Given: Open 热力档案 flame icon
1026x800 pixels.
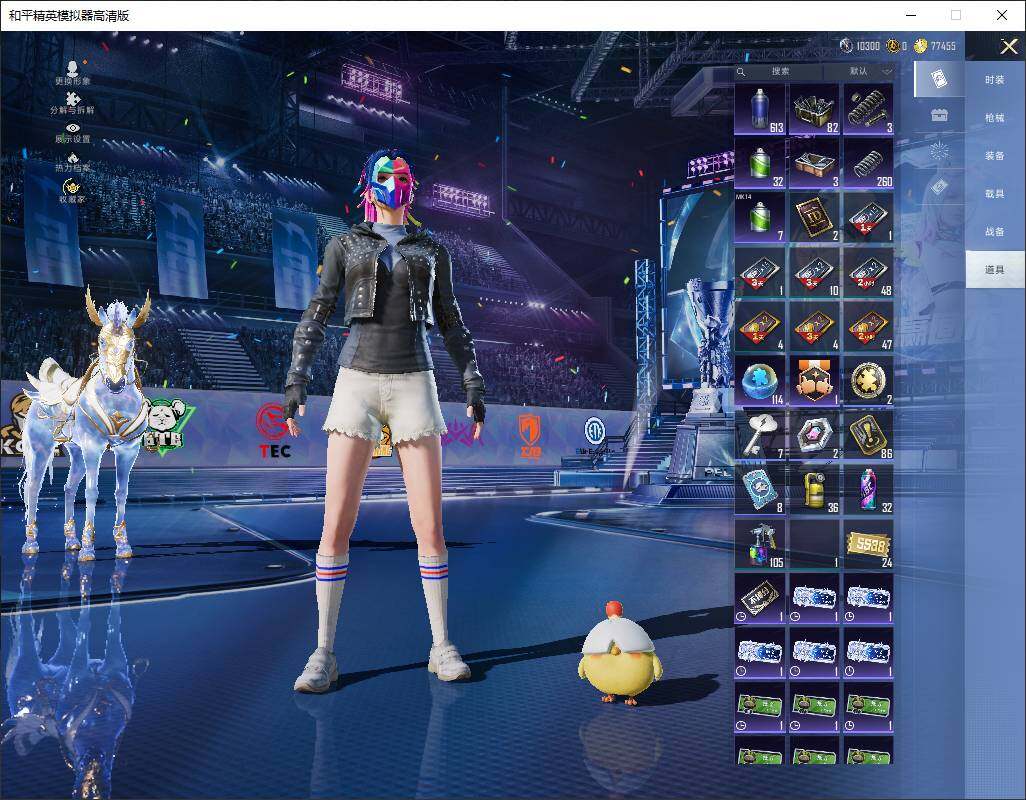Looking at the screenshot, I should coord(73,162).
